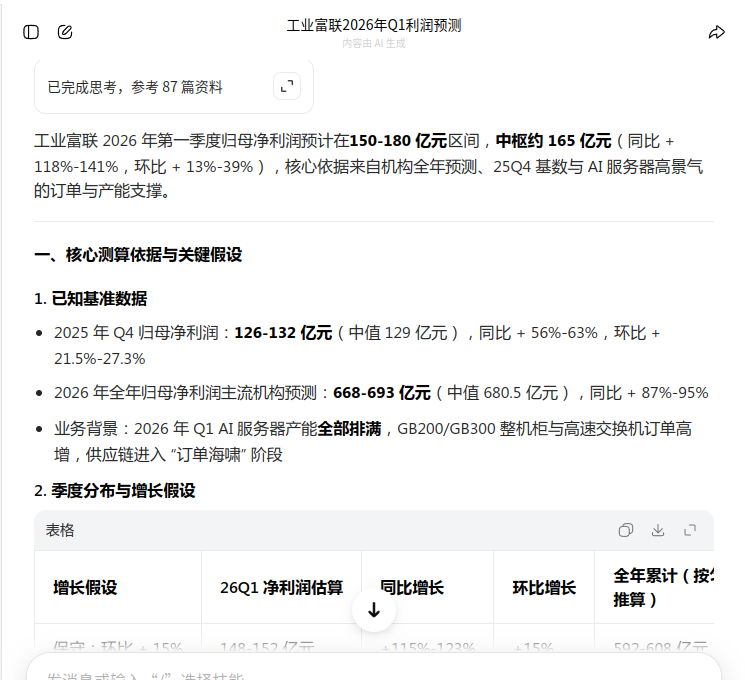Toggle the sidebar panel icon
This screenshot has height=680, width=745.
coord(31,32)
